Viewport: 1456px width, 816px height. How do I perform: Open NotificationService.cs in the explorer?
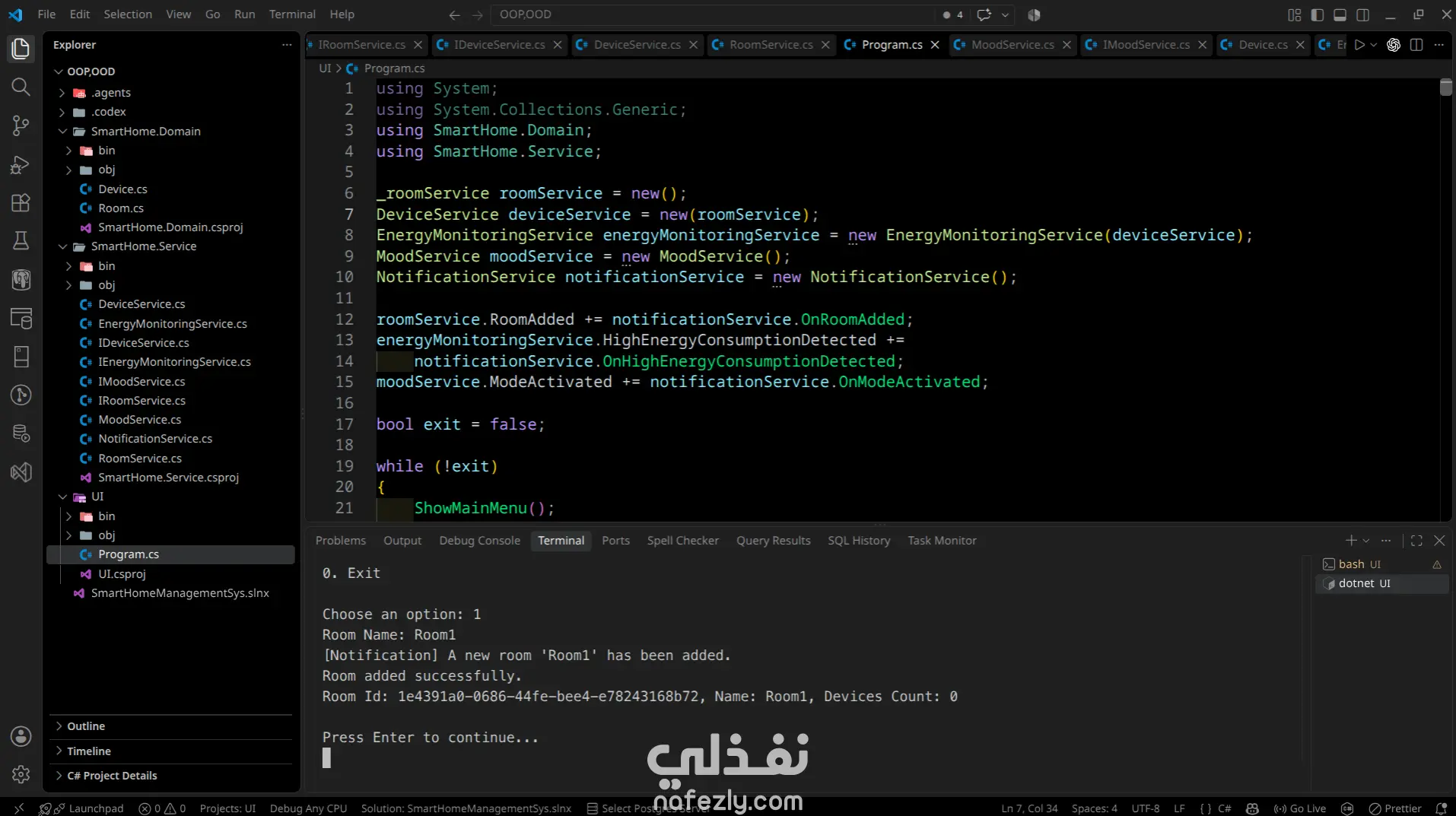(x=155, y=439)
